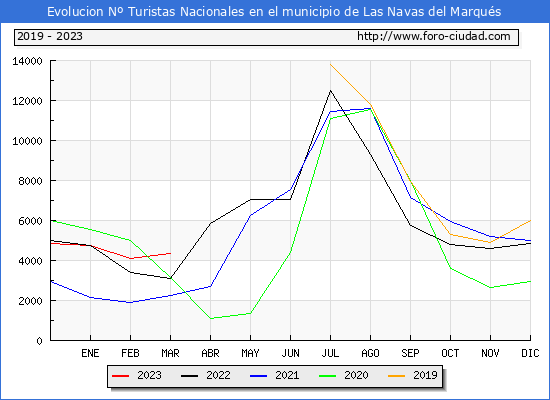Click the 2000 y-axis value
Image resolution: width=550 pixels, height=400 pixels.
[x=31, y=301]
